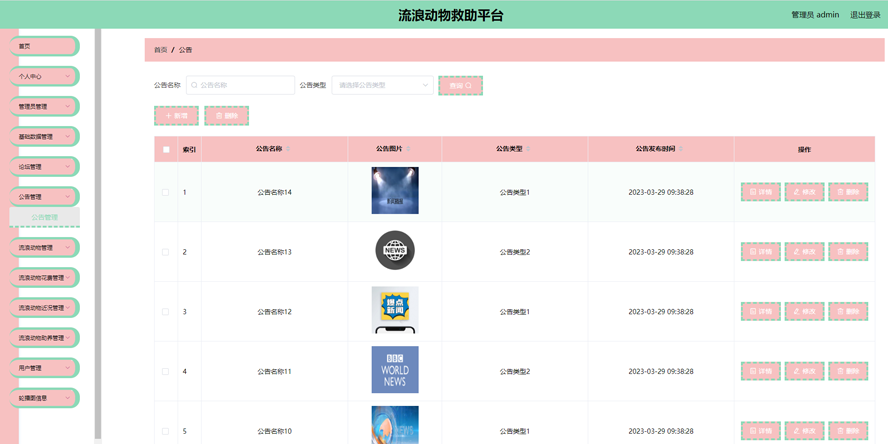Click the 管理员 admin user label
The image size is (888, 444).
(x=815, y=15)
